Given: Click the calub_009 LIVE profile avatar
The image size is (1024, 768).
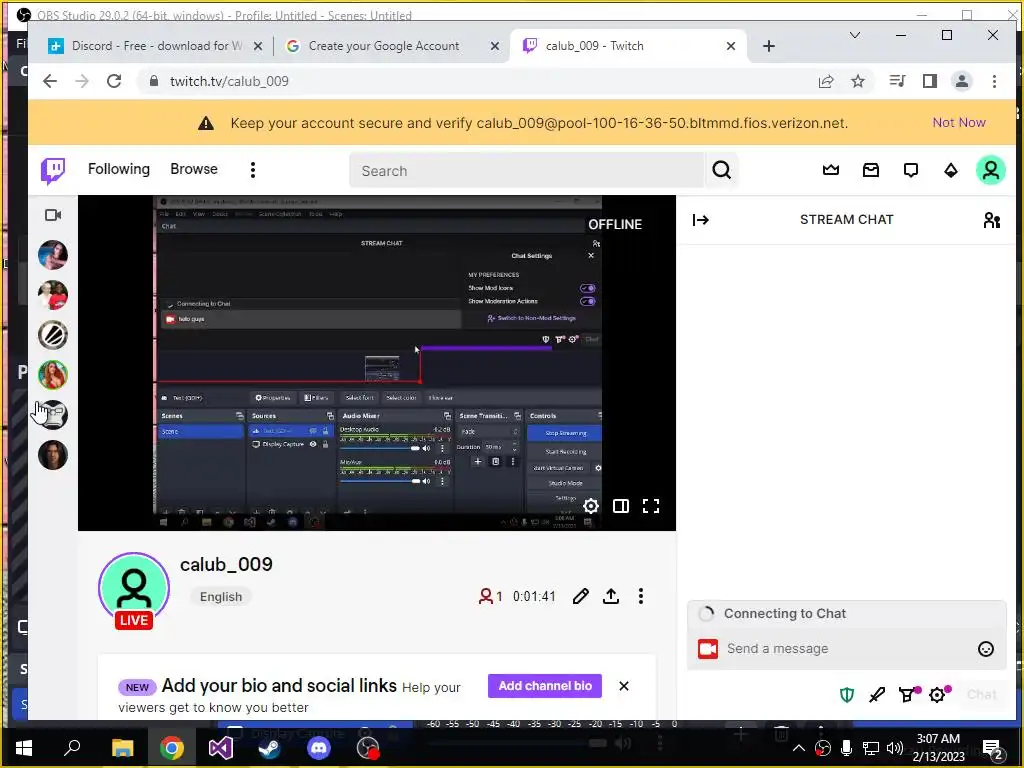Looking at the screenshot, I should tap(134, 590).
